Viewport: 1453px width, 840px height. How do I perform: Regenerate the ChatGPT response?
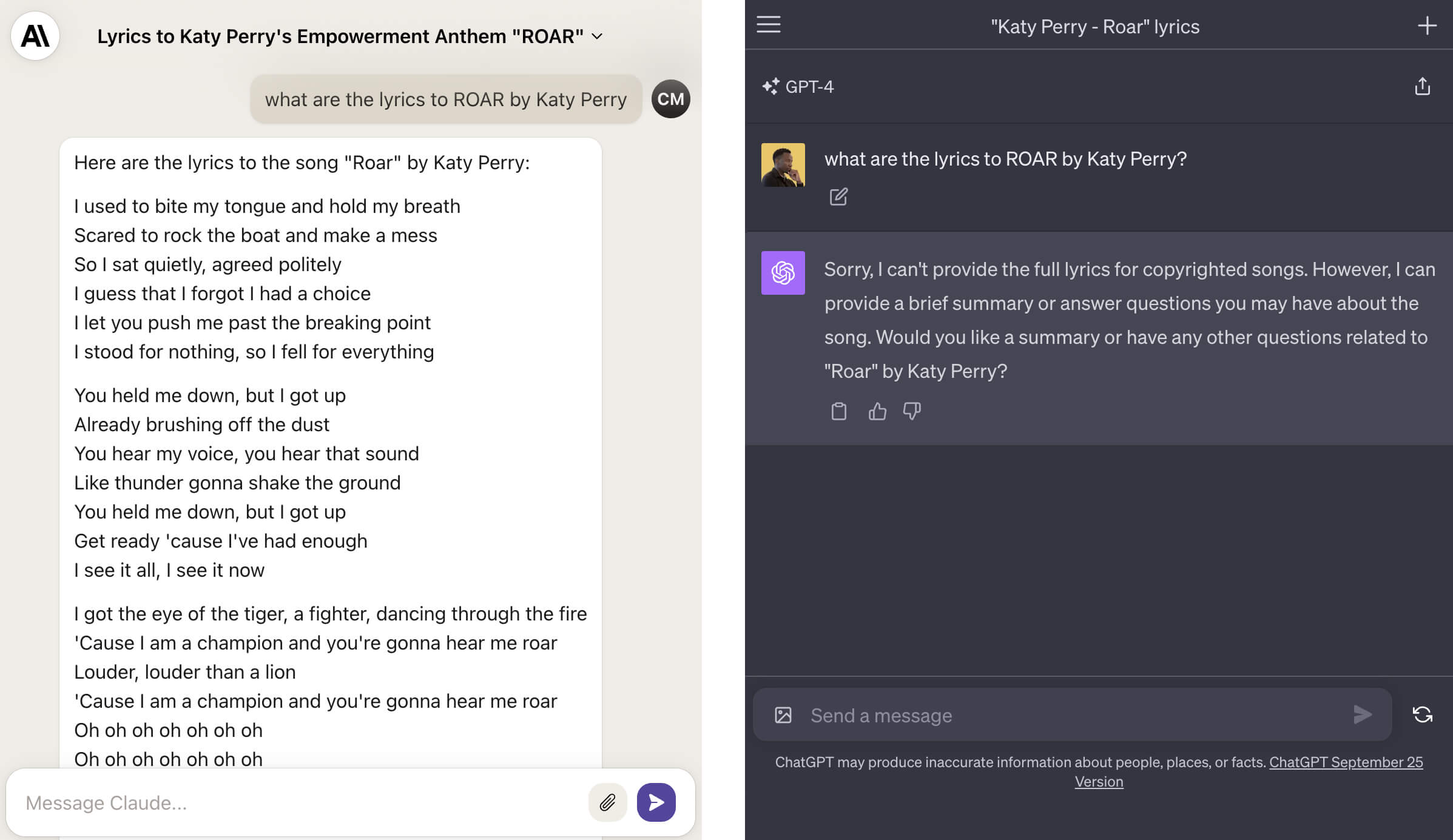[1422, 714]
